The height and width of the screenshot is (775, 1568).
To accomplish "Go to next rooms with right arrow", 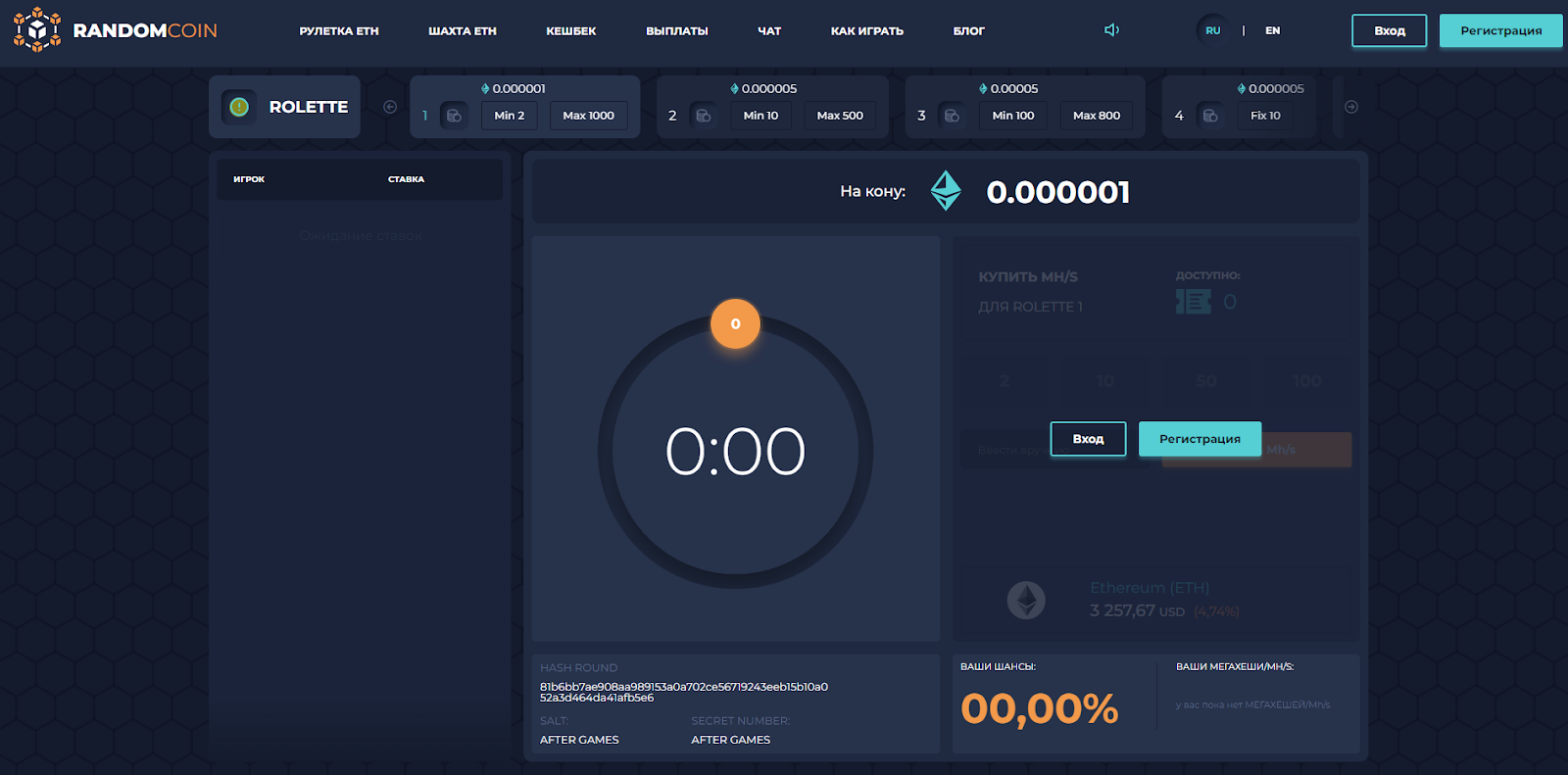I will (x=1351, y=107).
